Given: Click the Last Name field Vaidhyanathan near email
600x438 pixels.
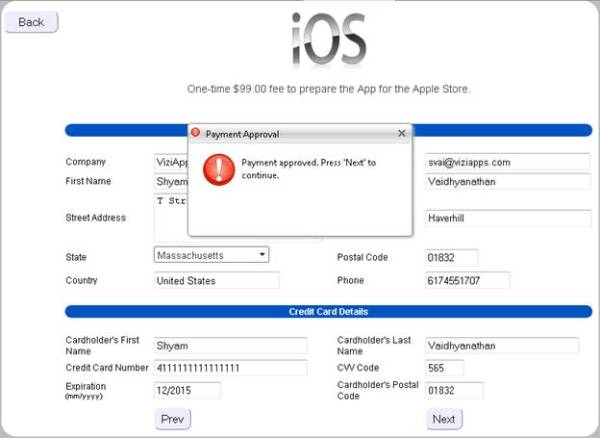Looking at the screenshot, I should click(x=507, y=181).
